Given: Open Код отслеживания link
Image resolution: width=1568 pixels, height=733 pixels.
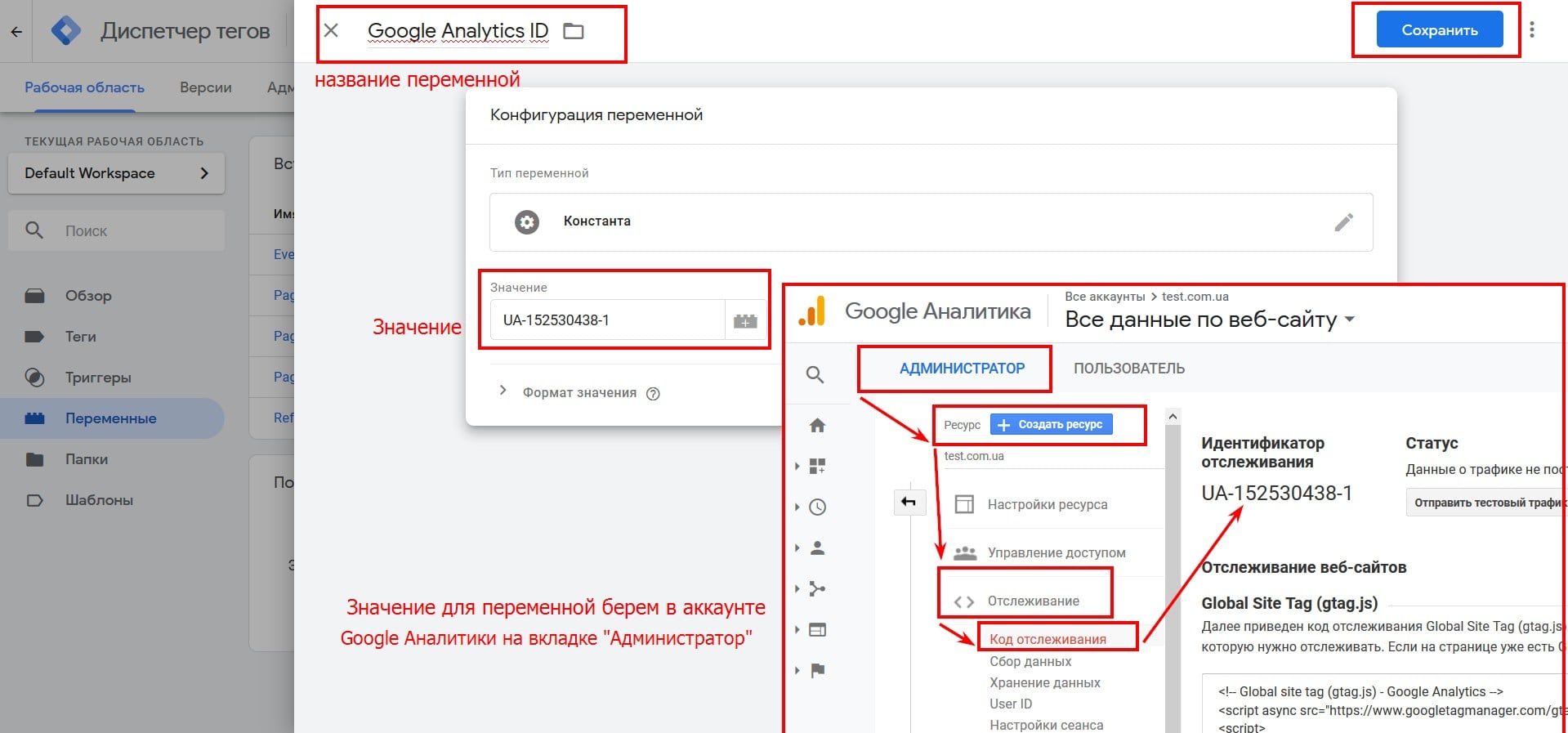Looking at the screenshot, I should (1048, 639).
